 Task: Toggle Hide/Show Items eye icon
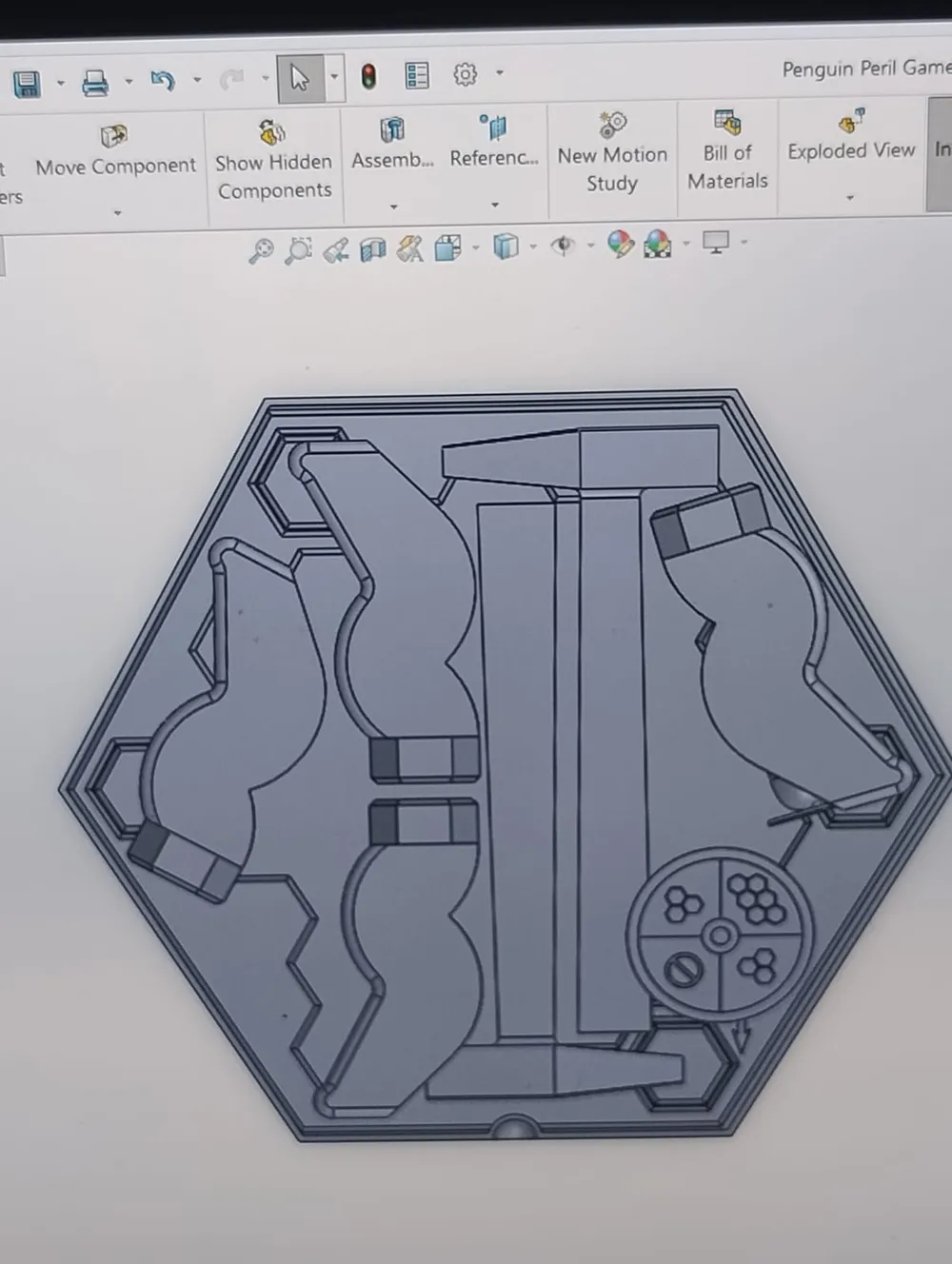click(564, 247)
